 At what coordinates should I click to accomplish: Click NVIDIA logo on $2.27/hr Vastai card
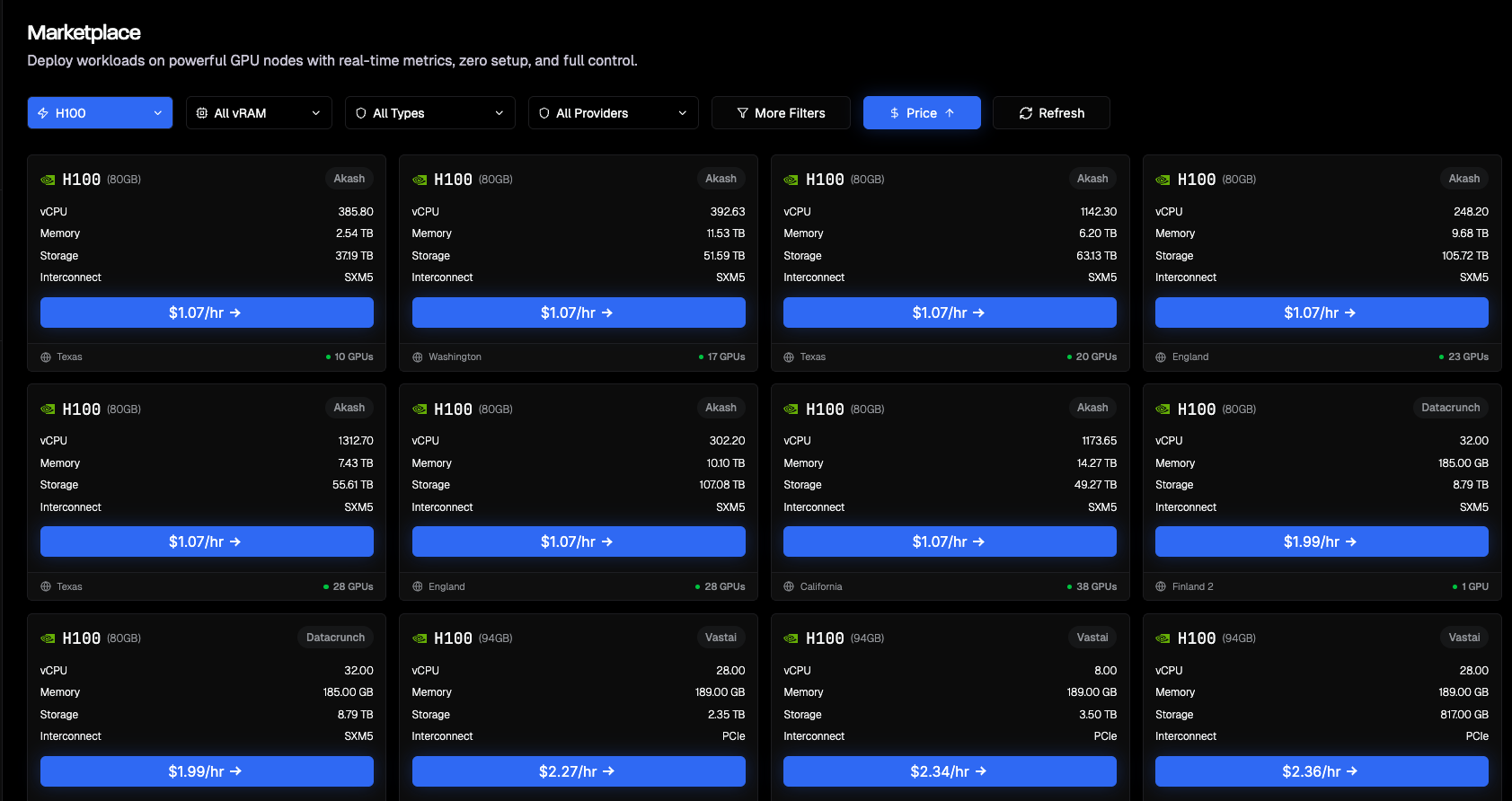[420, 638]
